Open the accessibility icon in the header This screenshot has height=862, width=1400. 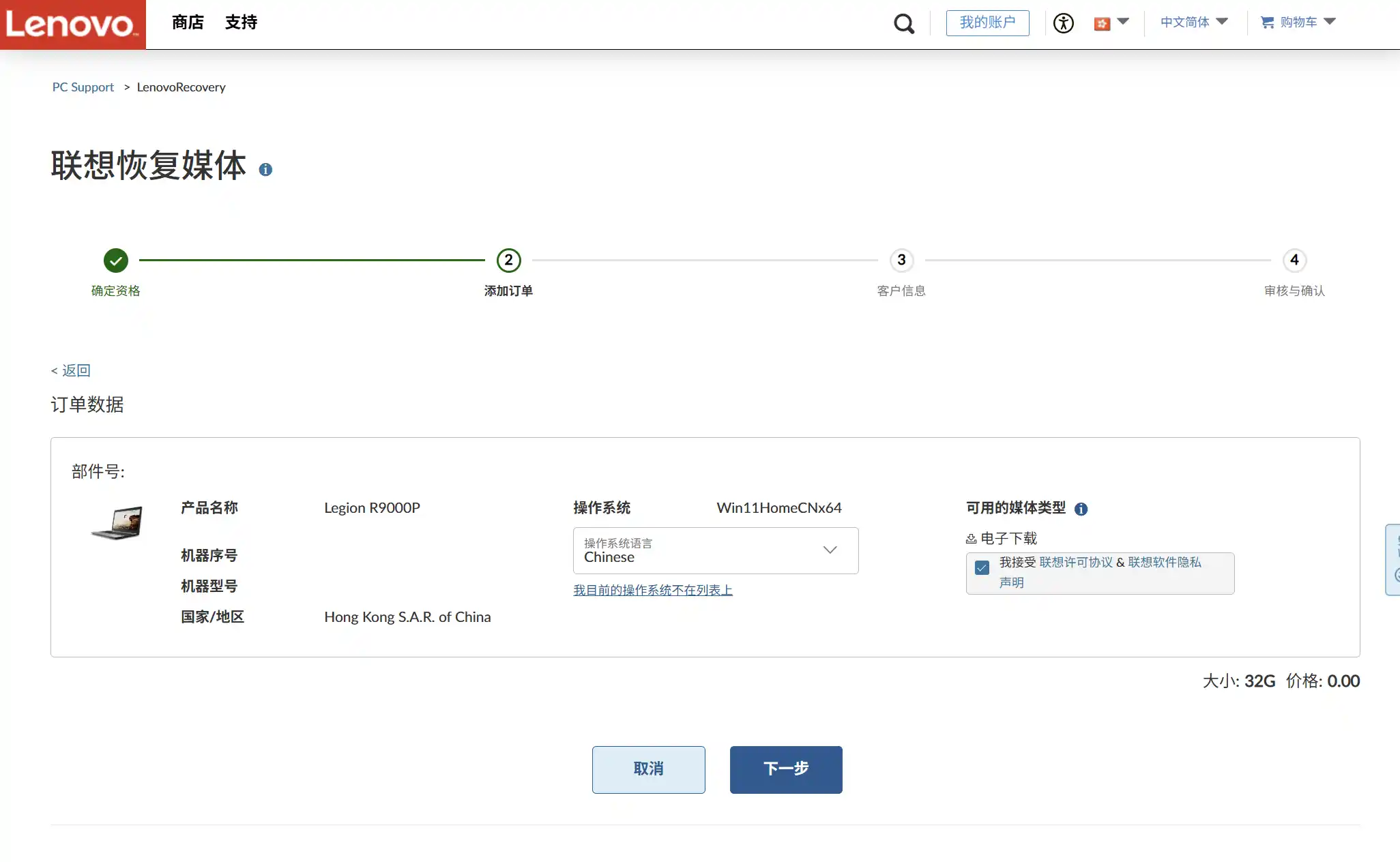1063,23
